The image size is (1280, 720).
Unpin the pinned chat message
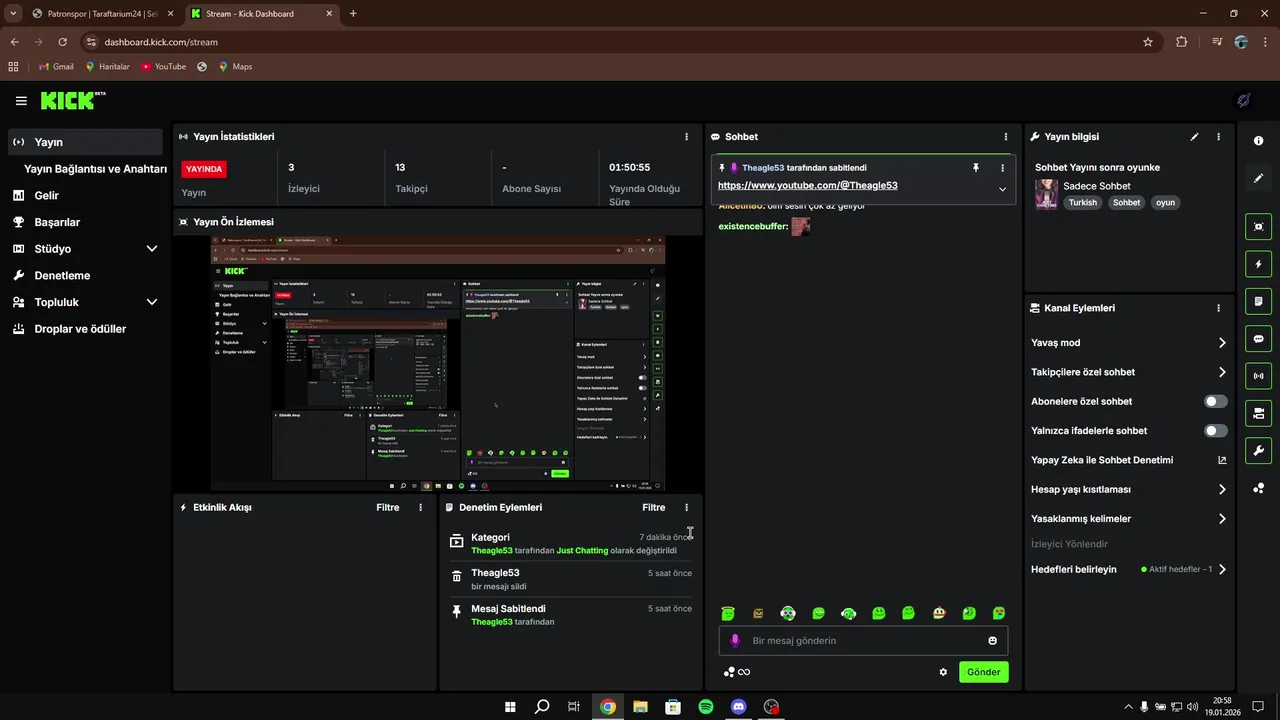[976, 168]
